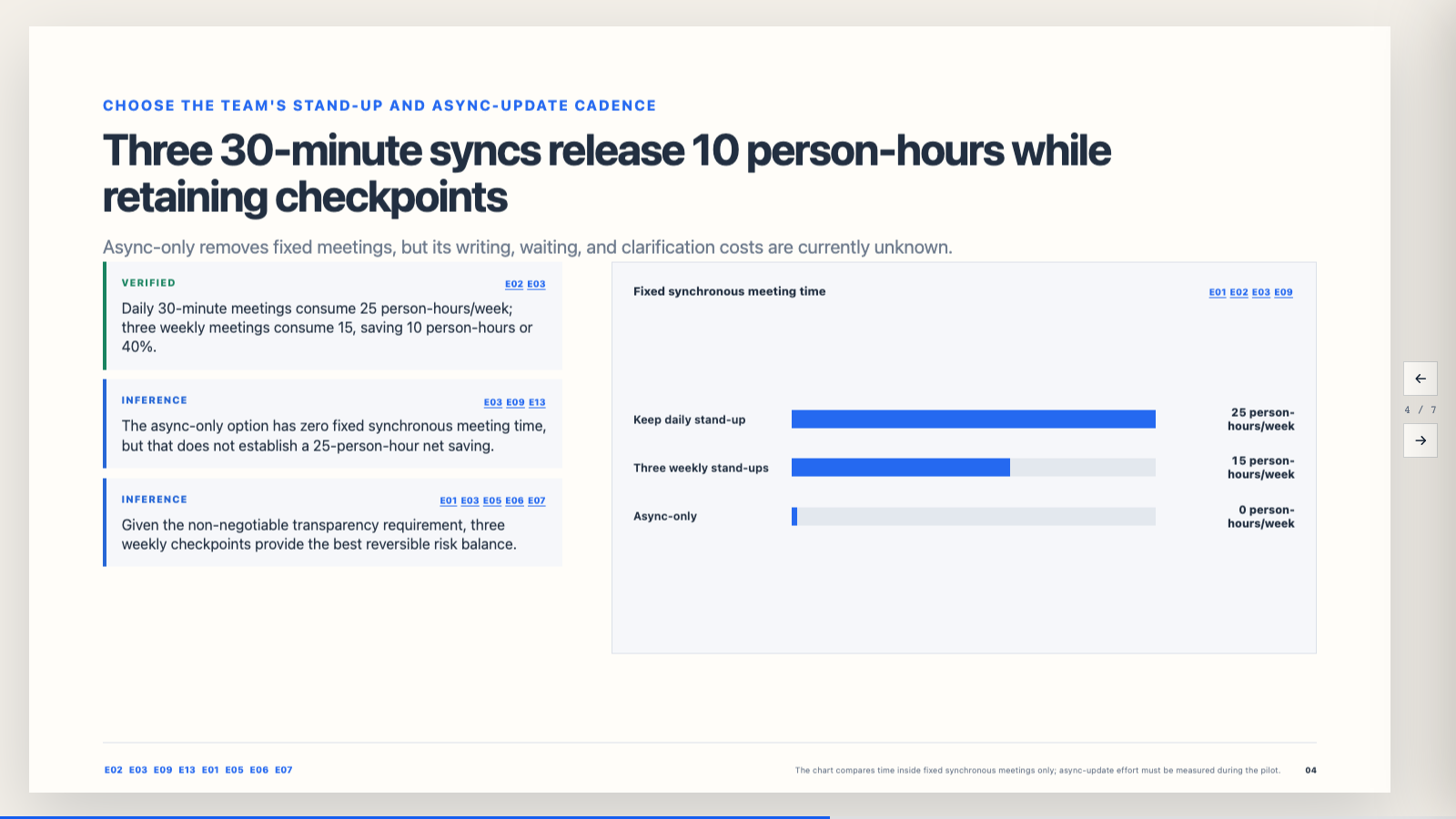Open E03 link in transparency inference card

click(x=470, y=500)
